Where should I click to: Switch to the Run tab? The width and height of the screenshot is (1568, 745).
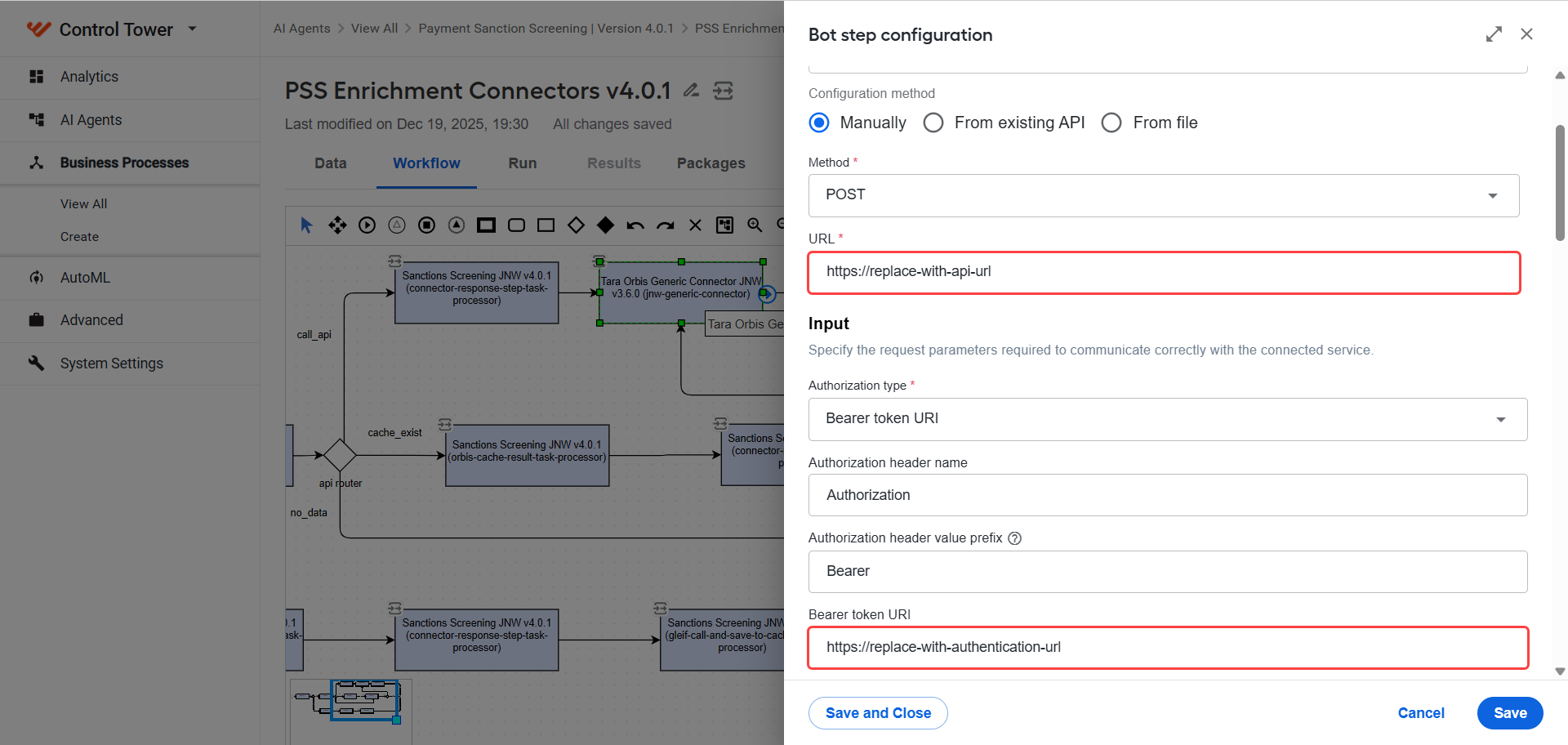523,163
